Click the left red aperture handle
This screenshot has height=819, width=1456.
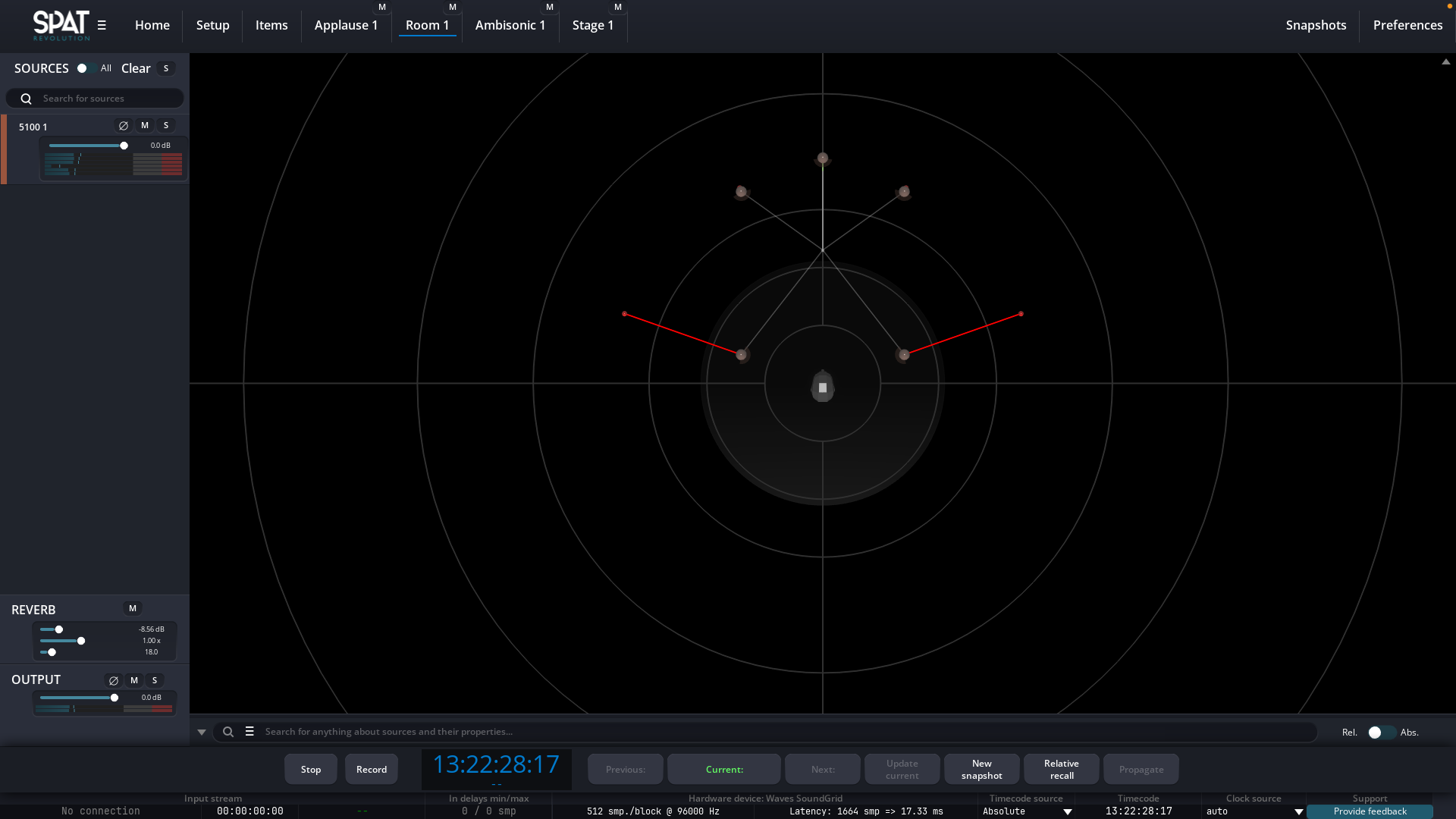click(625, 314)
